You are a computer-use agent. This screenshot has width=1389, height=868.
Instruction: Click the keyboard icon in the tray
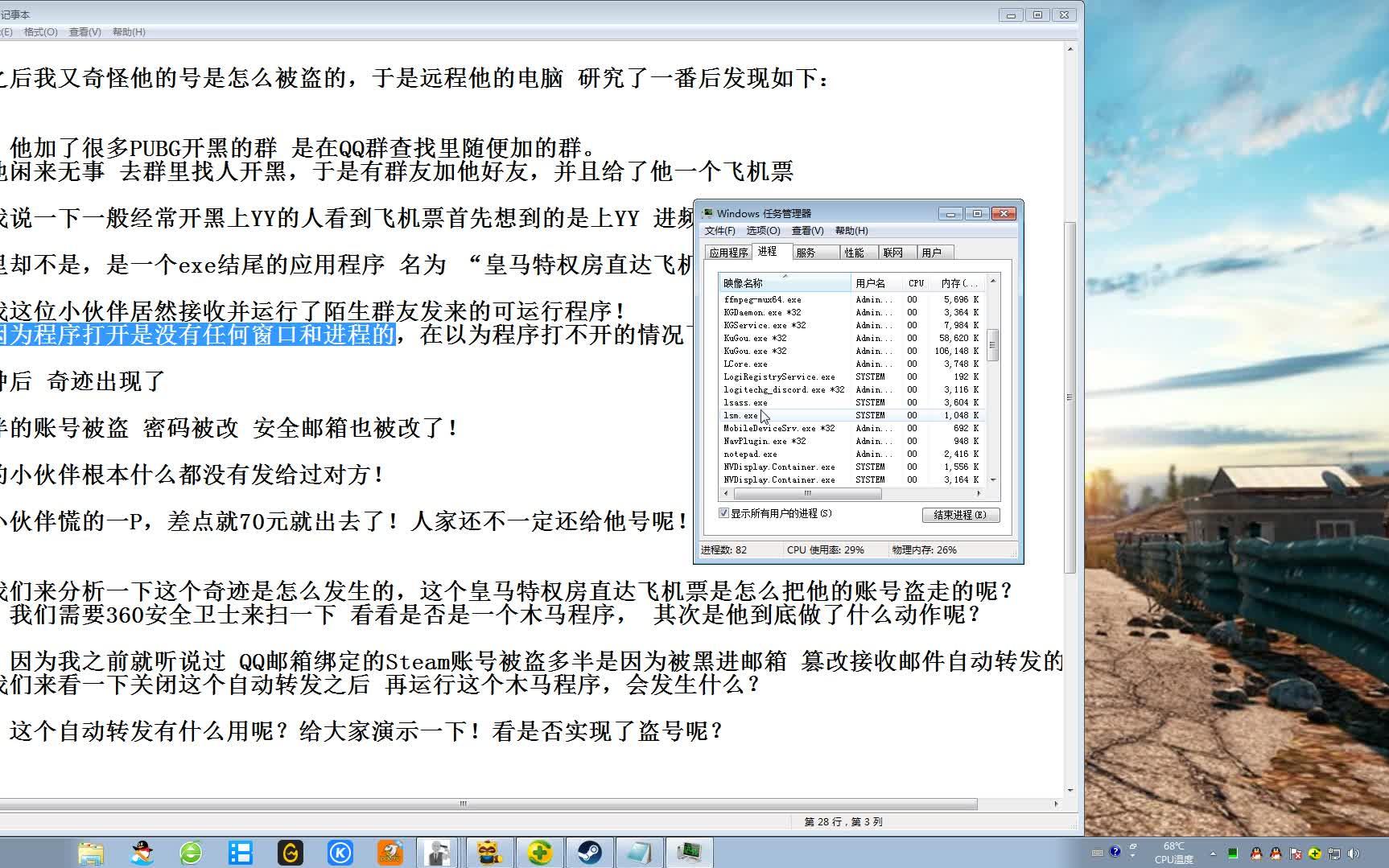coord(1098,853)
